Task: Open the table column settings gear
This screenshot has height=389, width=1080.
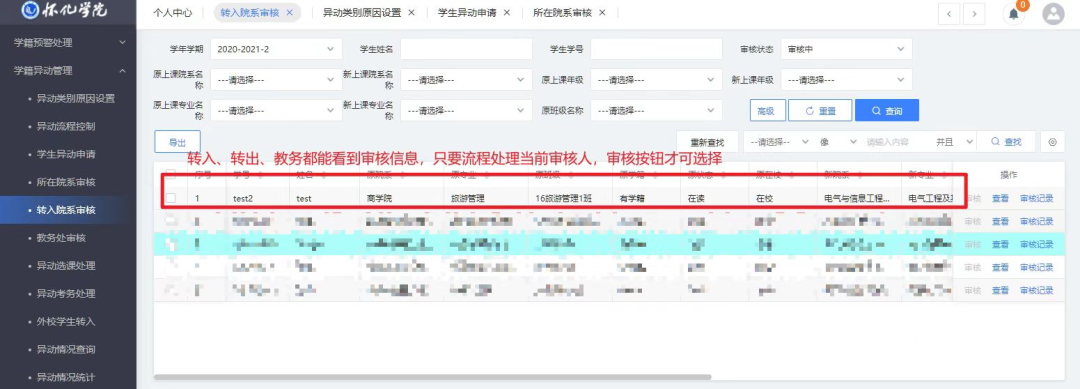Action: coord(1052,142)
